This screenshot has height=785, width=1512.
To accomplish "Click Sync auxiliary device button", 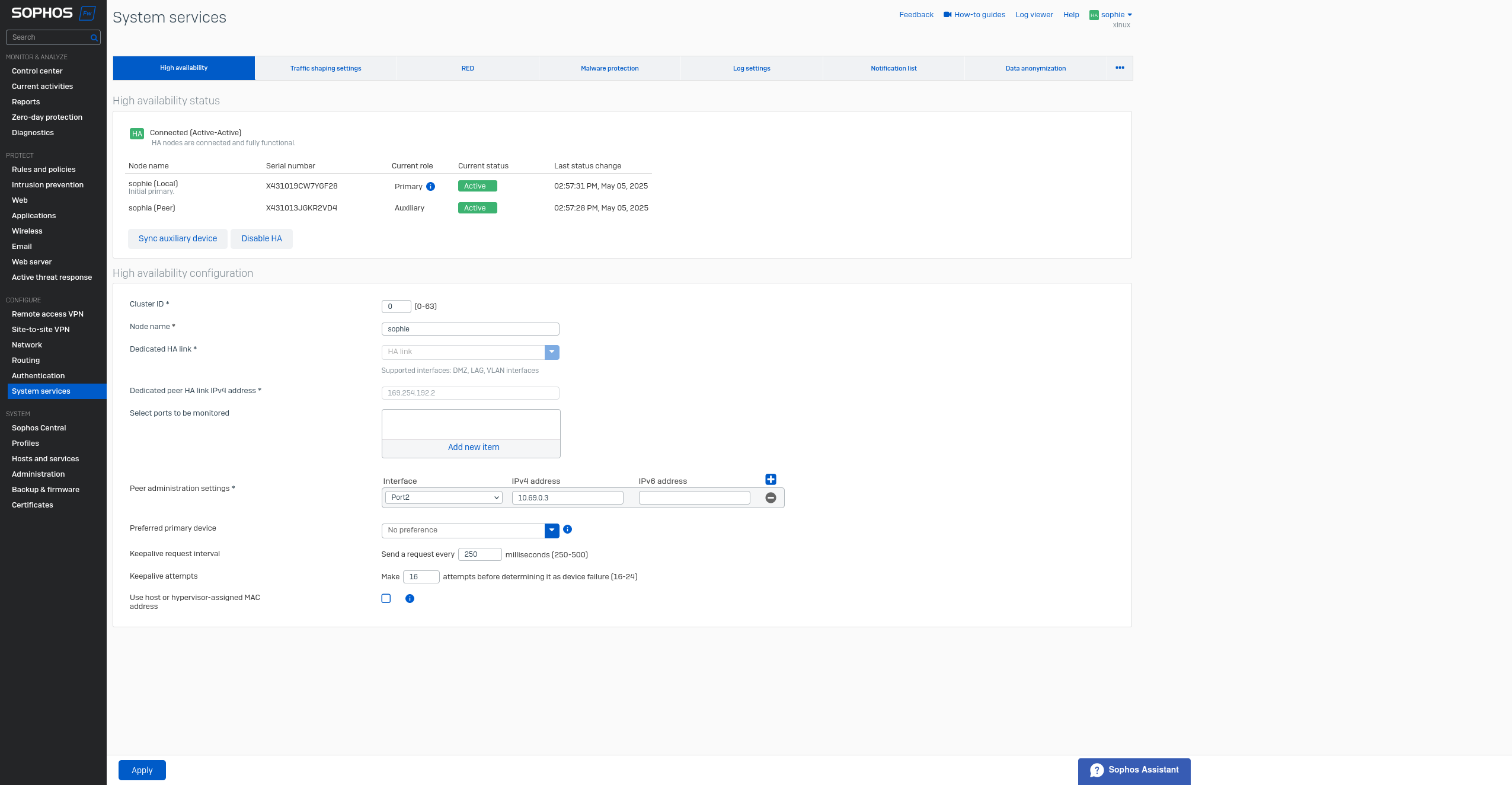I will tap(178, 238).
